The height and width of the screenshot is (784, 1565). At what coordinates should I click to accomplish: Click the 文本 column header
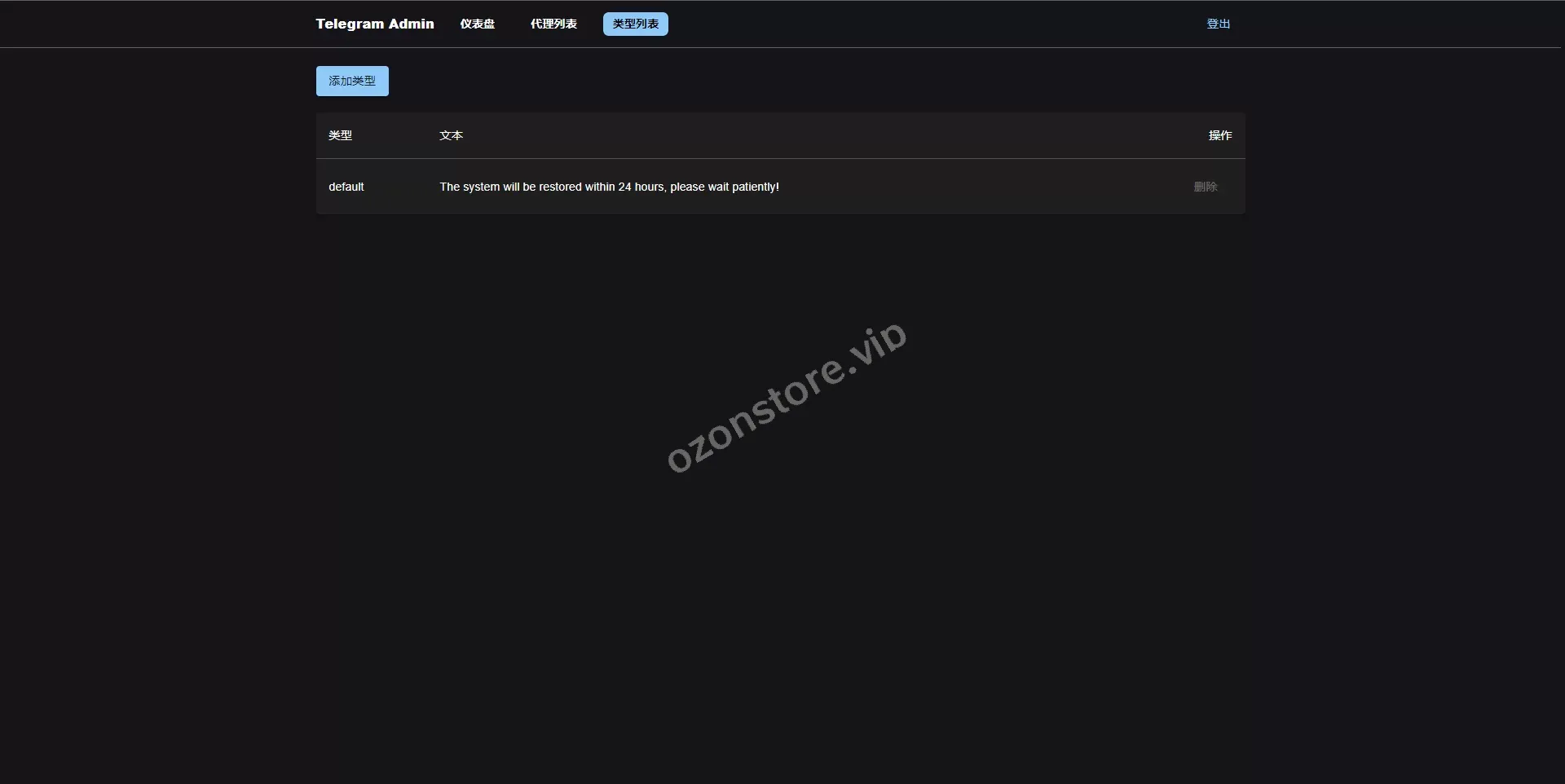(x=451, y=135)
